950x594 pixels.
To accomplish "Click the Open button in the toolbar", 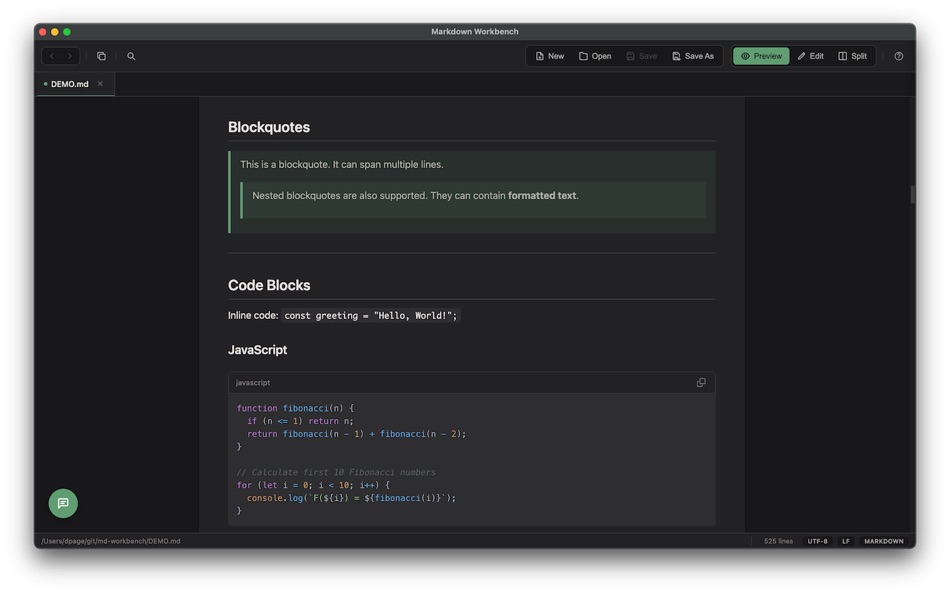I will (594, 55).
